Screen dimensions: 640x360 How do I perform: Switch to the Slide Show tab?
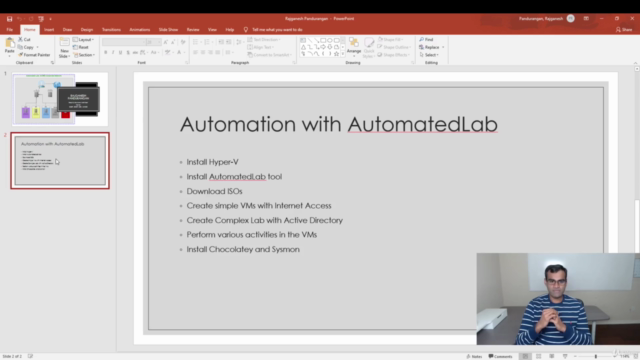coord(168,30)
